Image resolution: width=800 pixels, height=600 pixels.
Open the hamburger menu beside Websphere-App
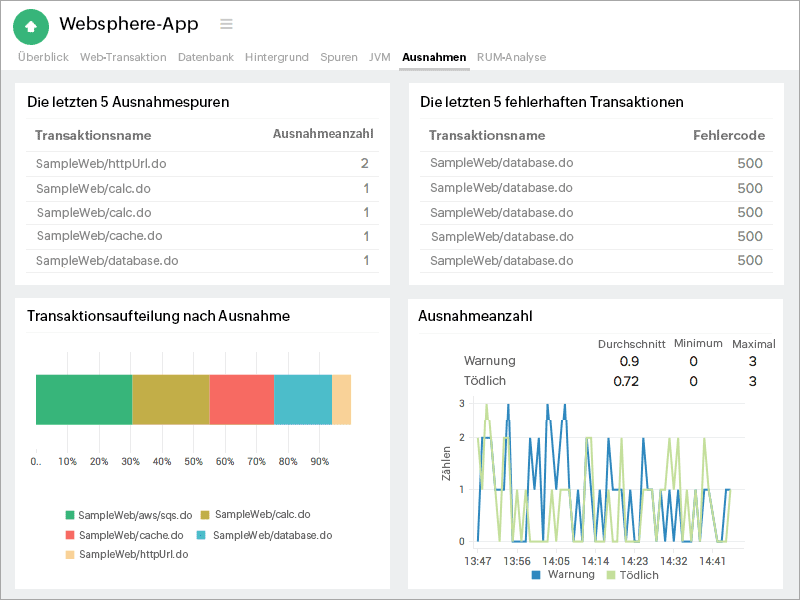point(226,24)
